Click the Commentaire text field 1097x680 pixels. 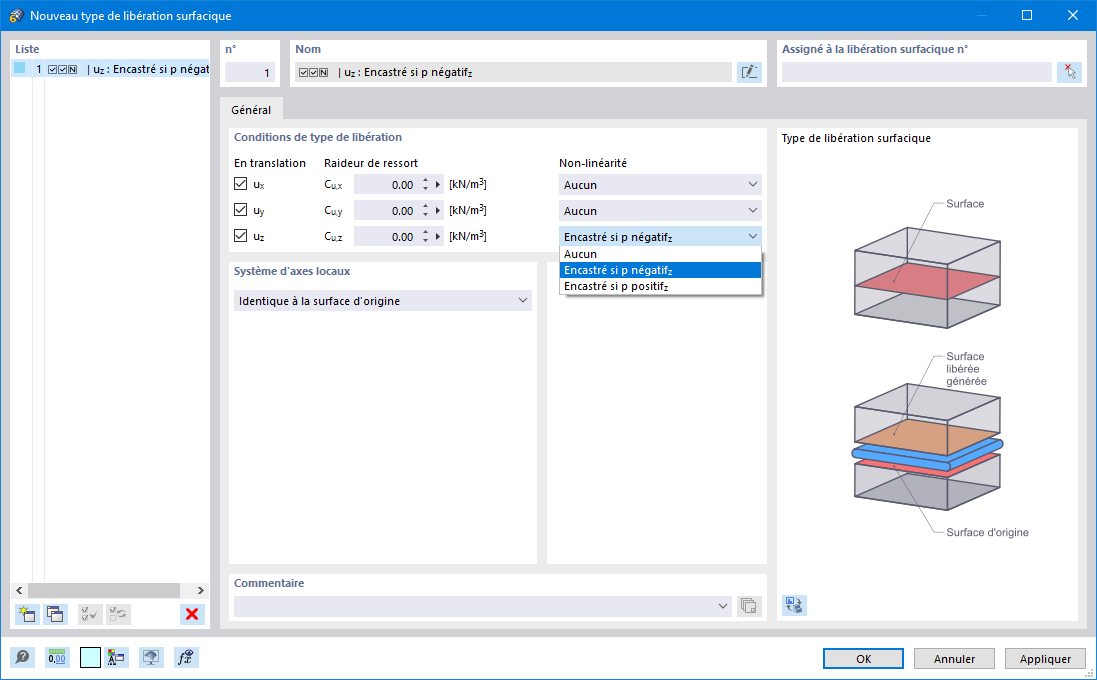[474, 606]
